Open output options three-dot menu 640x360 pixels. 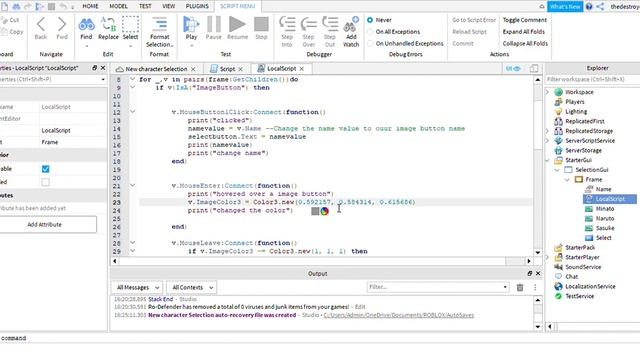point(535,287)
